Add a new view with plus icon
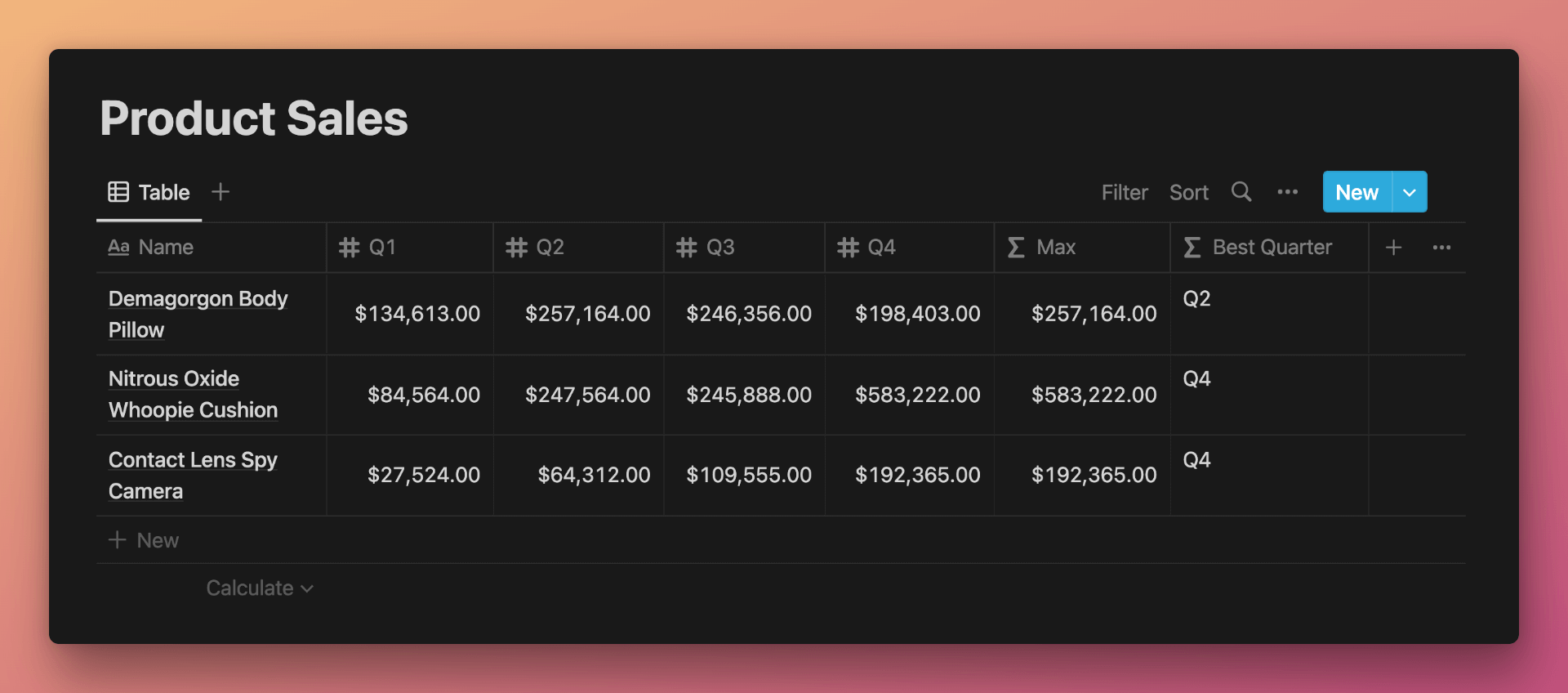The width and height of the screenshot is (1568, 693). click(x=220, y=192)
